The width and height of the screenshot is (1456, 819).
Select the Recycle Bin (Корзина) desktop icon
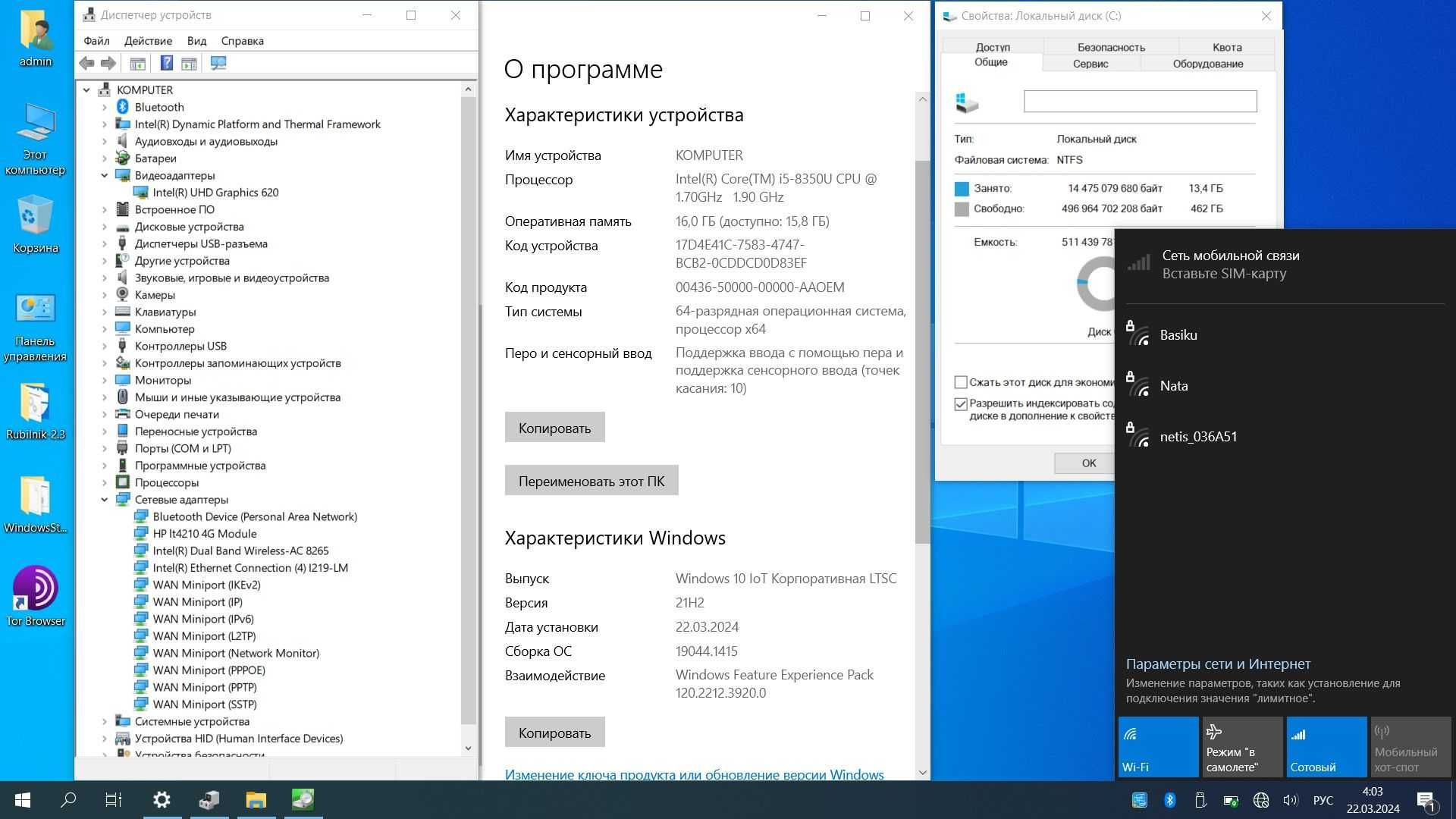pos(36,224)
